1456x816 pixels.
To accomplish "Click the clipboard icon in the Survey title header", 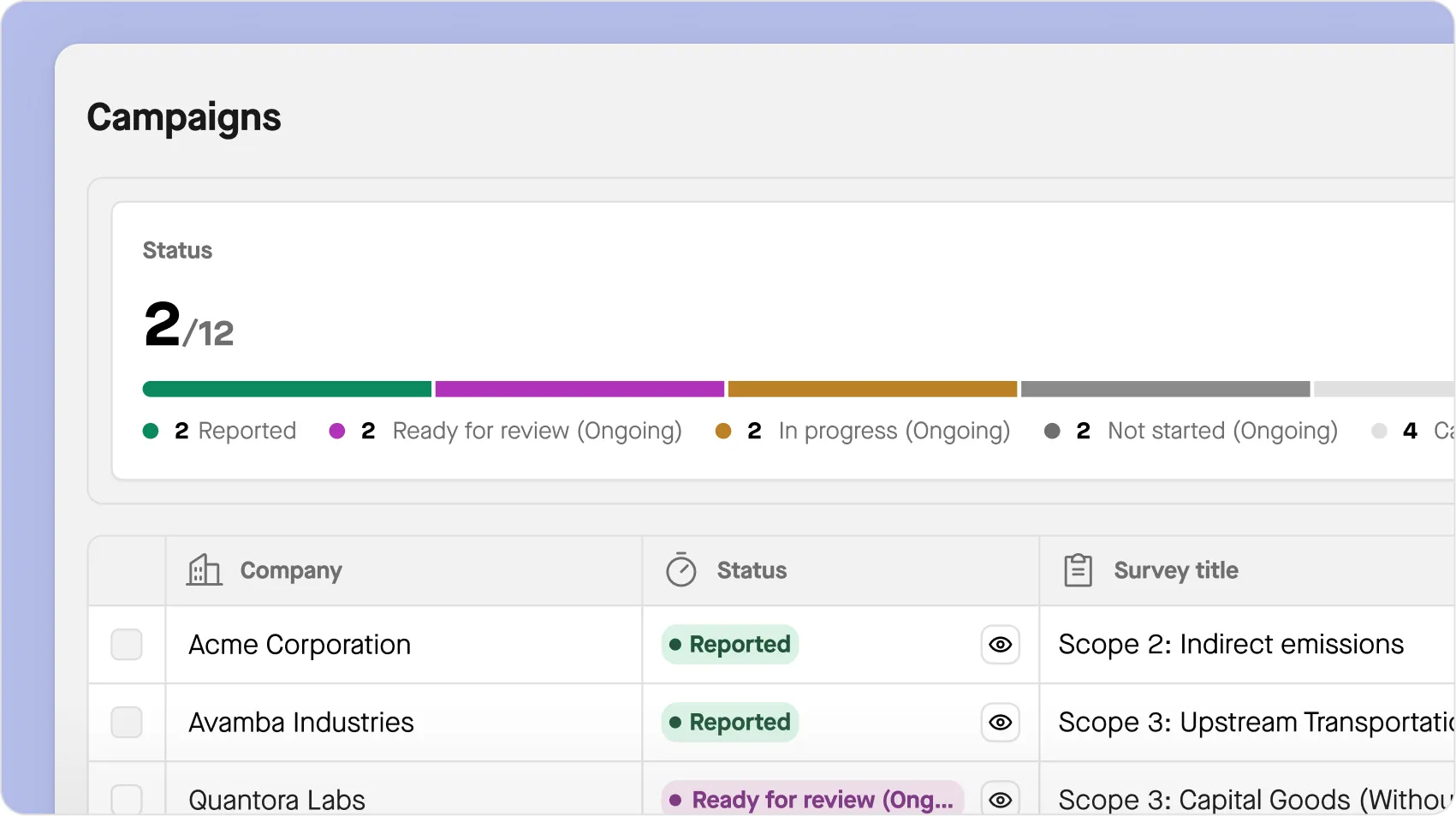I will [1078, 569].
